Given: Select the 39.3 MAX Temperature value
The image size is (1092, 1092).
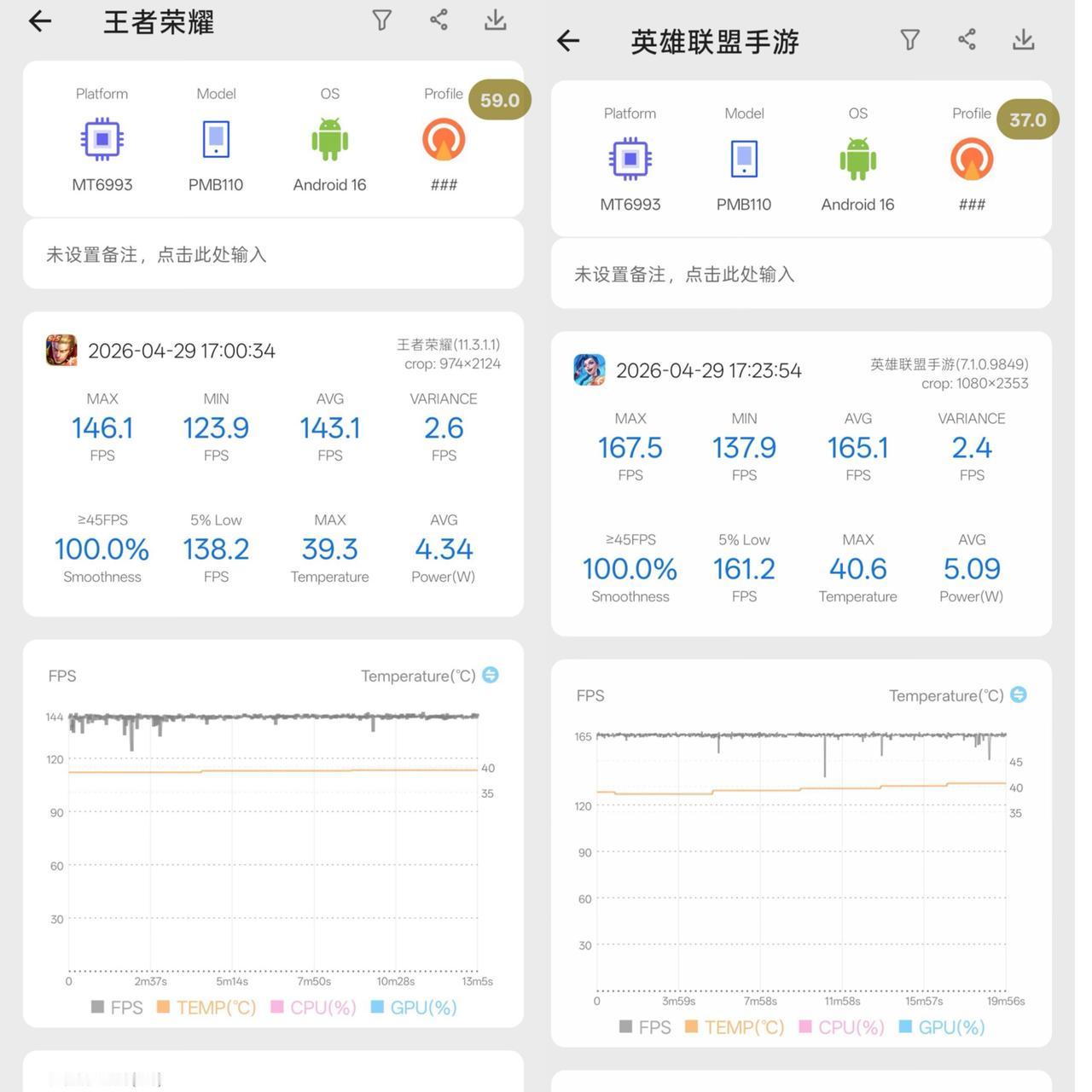Looking at the screenshot, I should coord(330,549).
